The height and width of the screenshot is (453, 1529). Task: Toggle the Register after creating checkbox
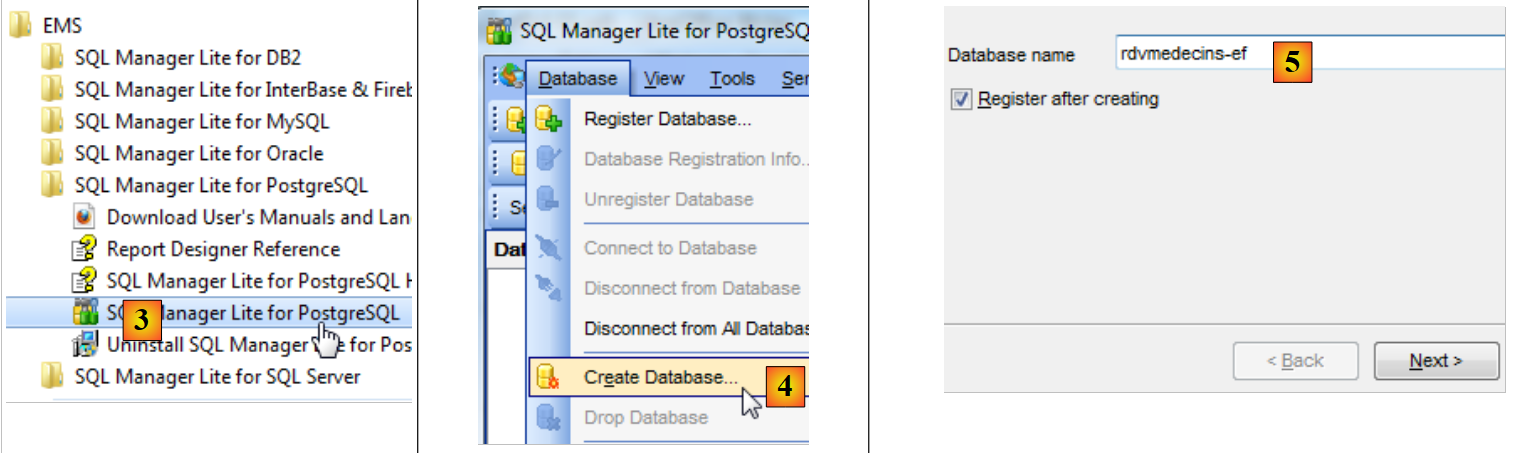coord(961,99)
